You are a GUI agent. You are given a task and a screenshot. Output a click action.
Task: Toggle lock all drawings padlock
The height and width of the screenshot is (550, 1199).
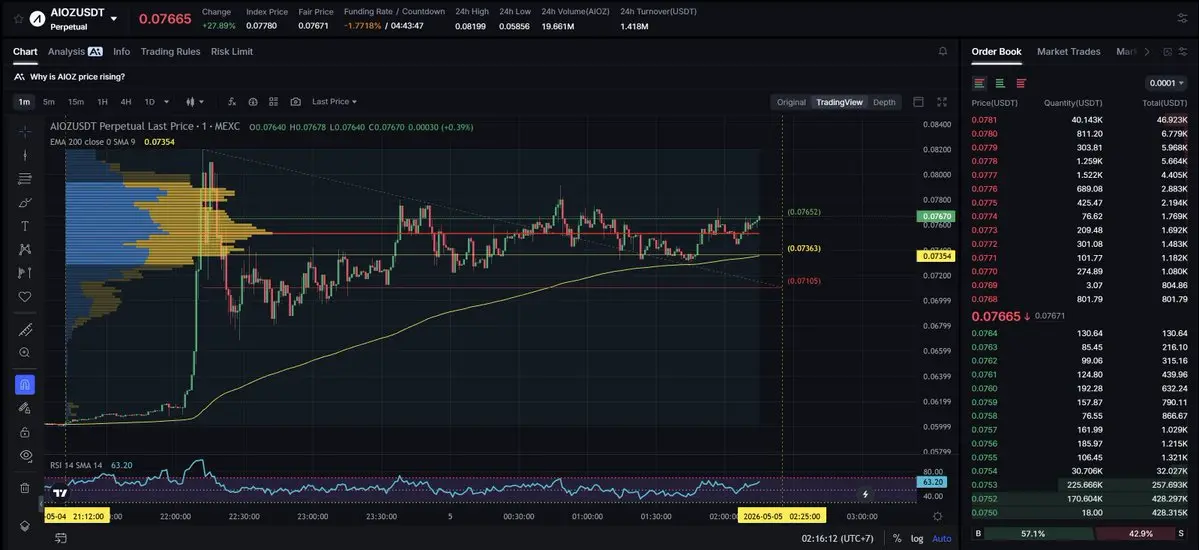(24, 431)
